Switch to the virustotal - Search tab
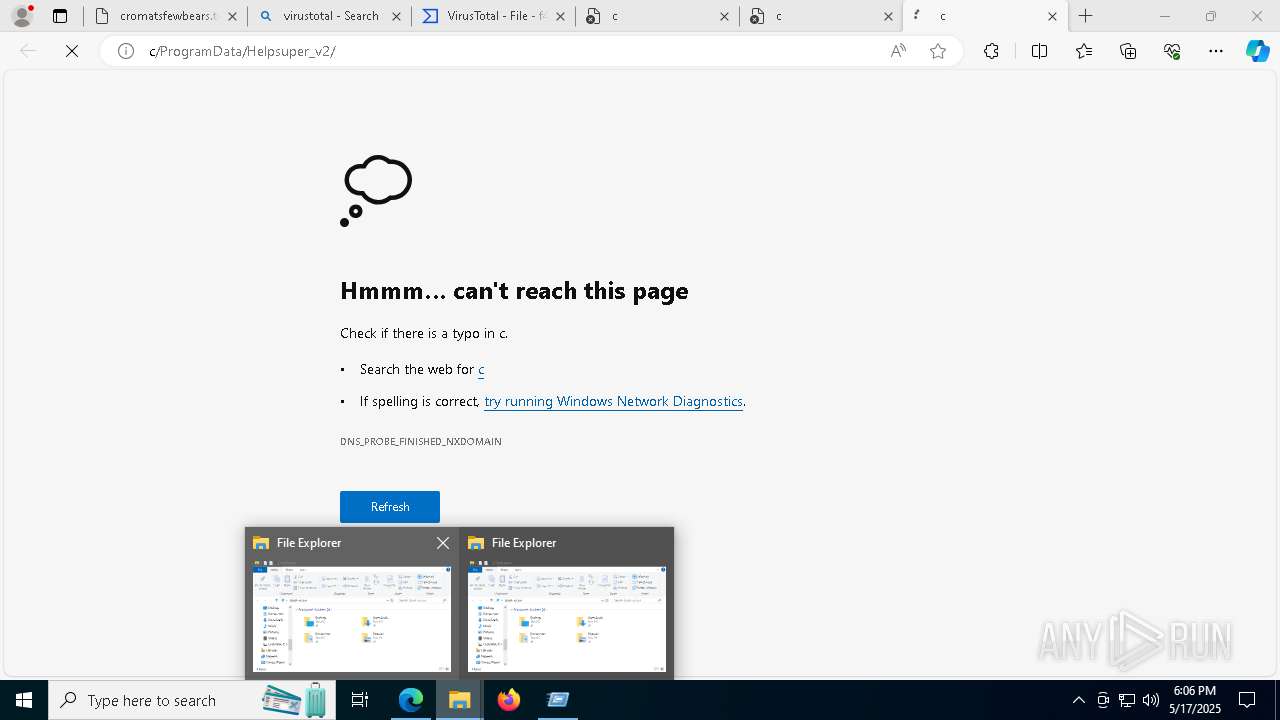The width and height of the screenshot is (1280, 720). pos(330,16)
